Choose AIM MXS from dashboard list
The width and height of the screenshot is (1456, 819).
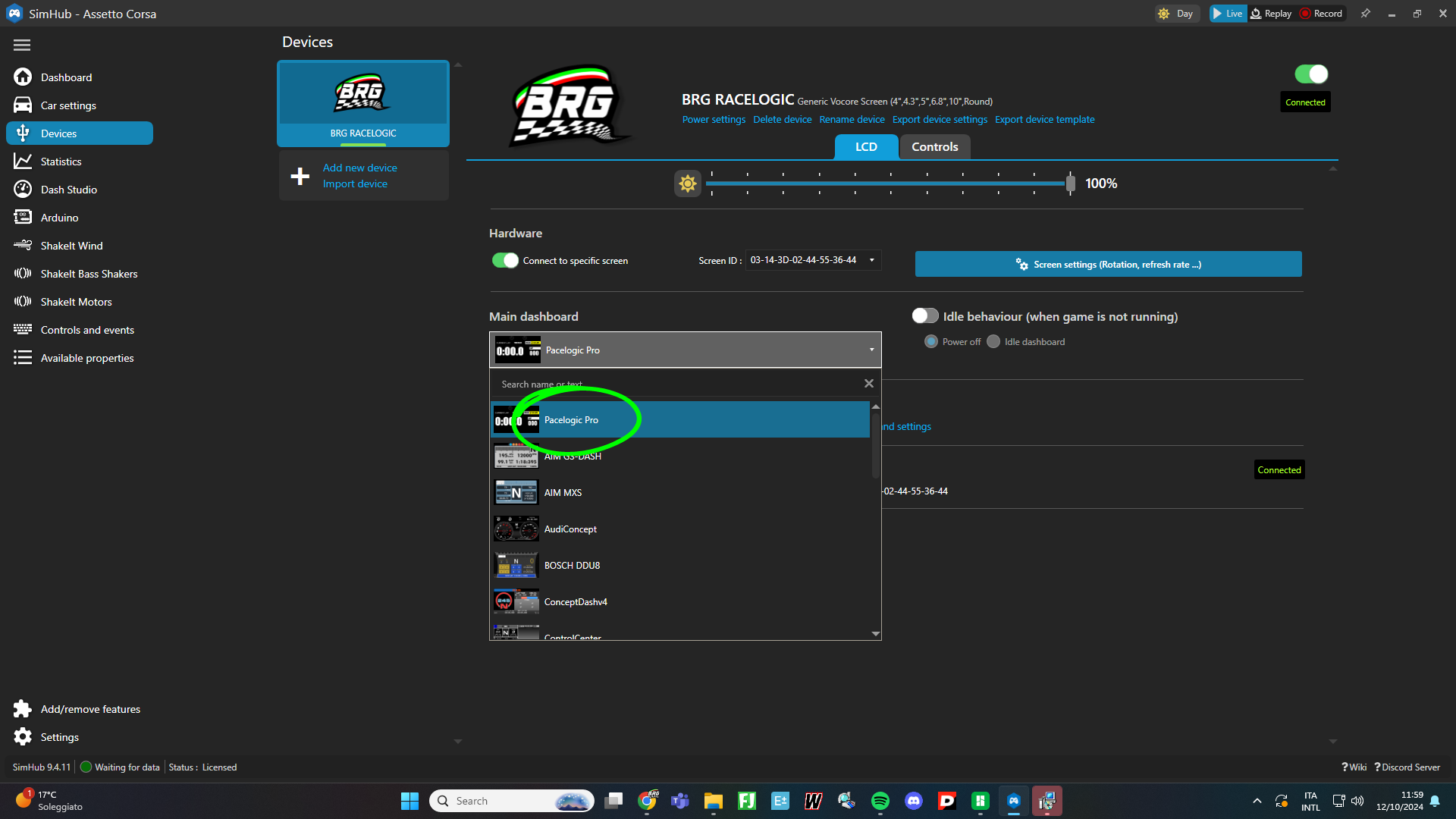tap(680, 493)
